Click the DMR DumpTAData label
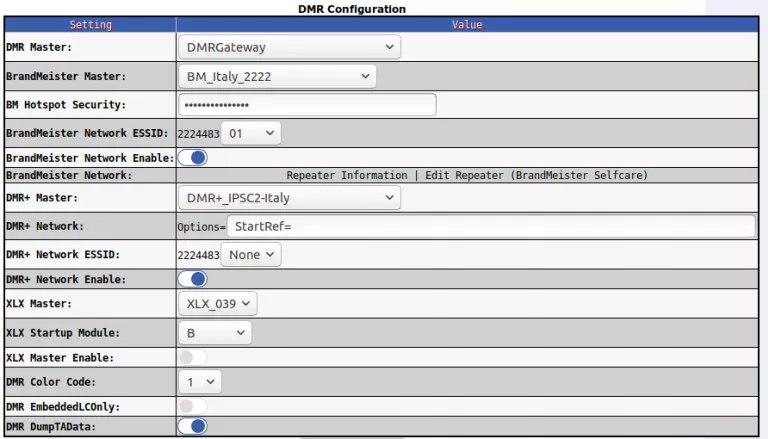The image size is (768, 439). point(51,427)
